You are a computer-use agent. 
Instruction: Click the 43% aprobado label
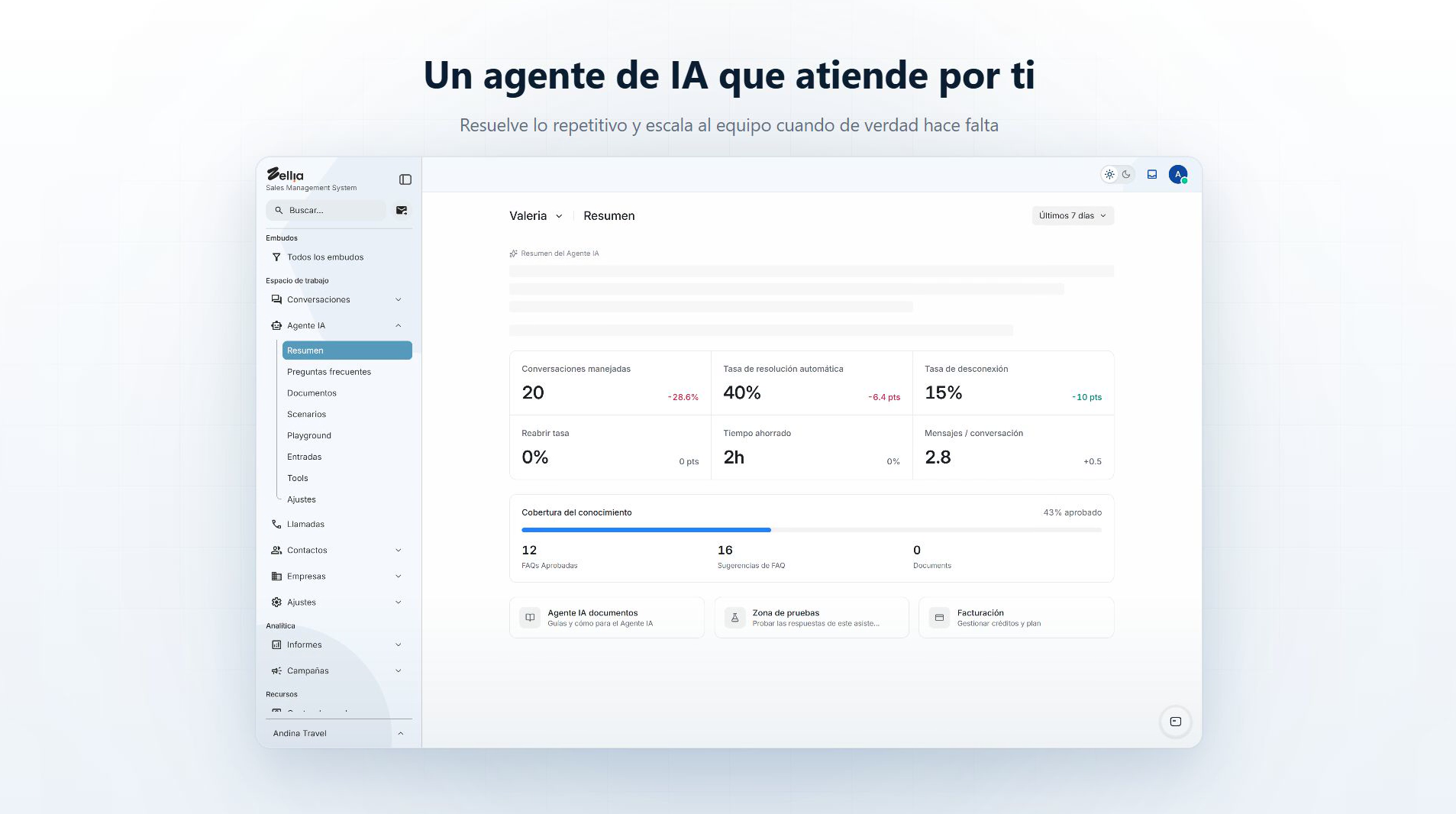1073,512
